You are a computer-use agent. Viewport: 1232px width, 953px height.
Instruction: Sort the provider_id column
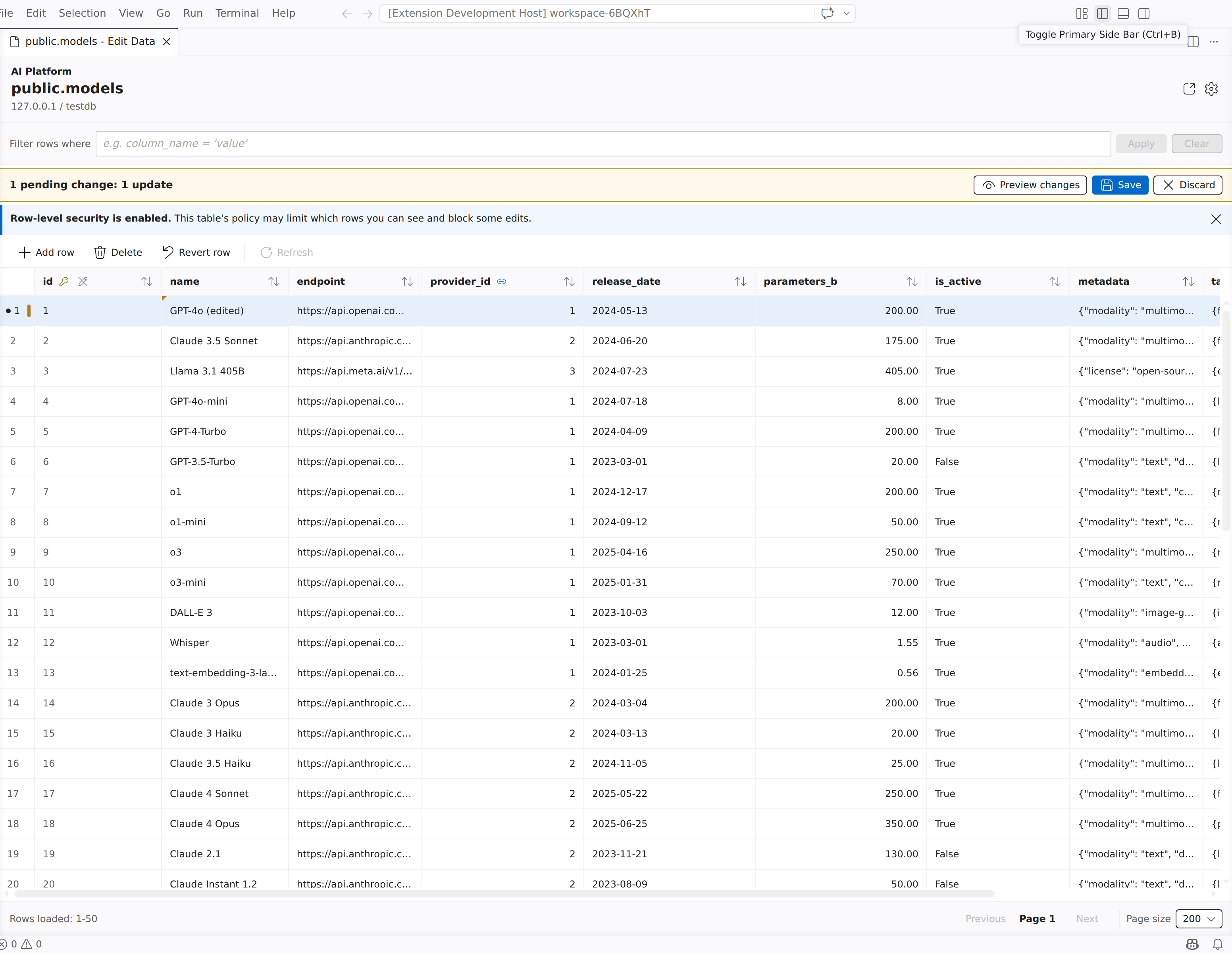click(x=569, y=282)
